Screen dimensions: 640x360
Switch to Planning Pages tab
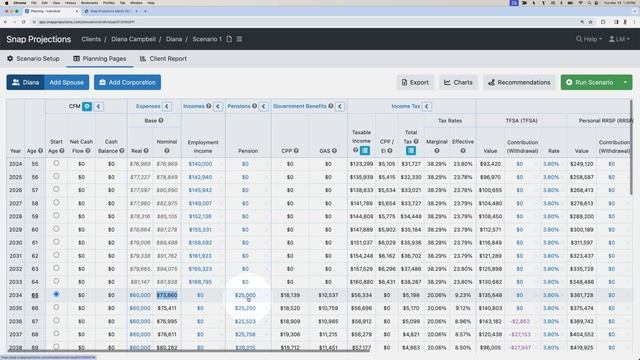[x=100, y=59]
